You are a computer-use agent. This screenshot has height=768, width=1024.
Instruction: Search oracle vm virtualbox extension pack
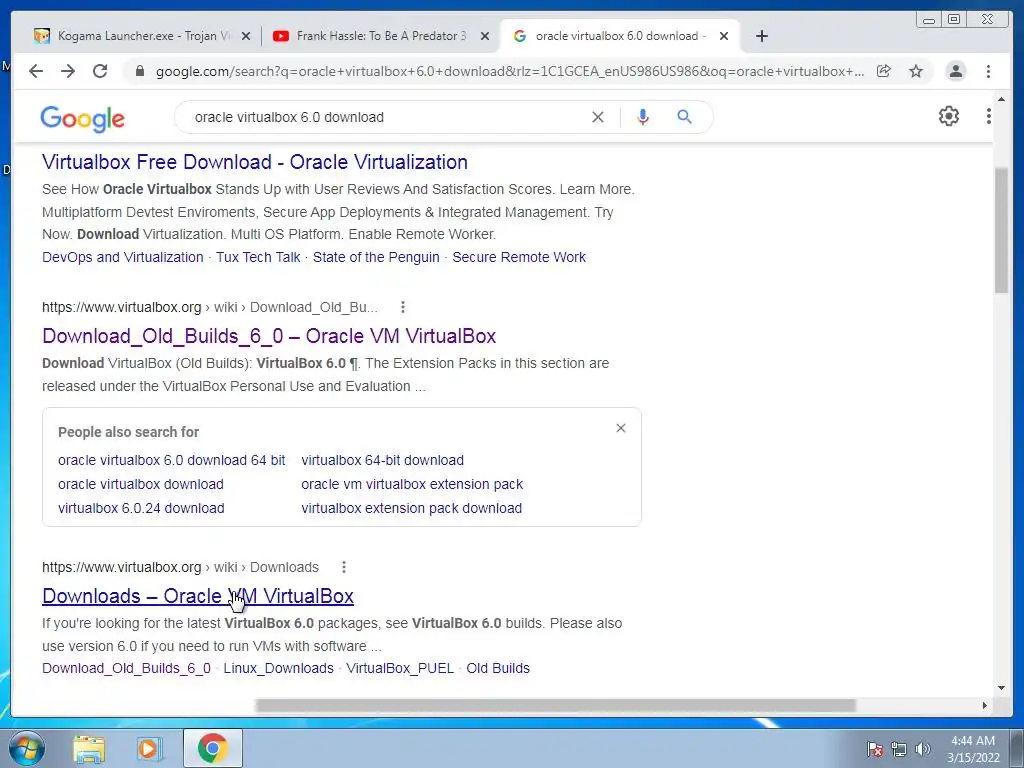coord(412,484)
